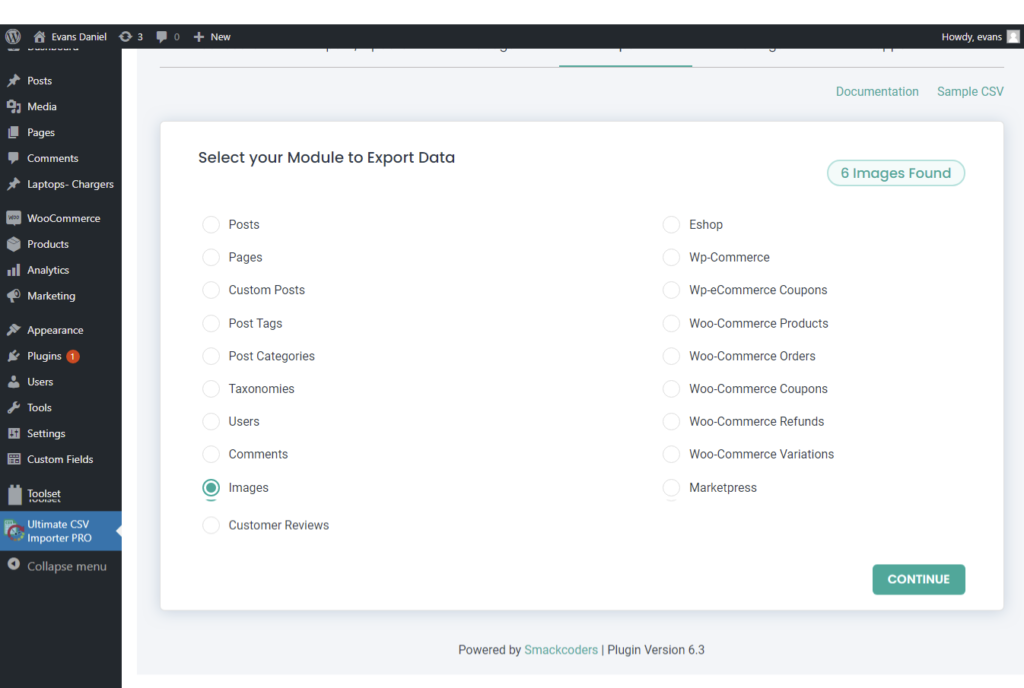Select the Eshop radio button
Viewport: 1024px width, 688px height.
pos(671,225)
